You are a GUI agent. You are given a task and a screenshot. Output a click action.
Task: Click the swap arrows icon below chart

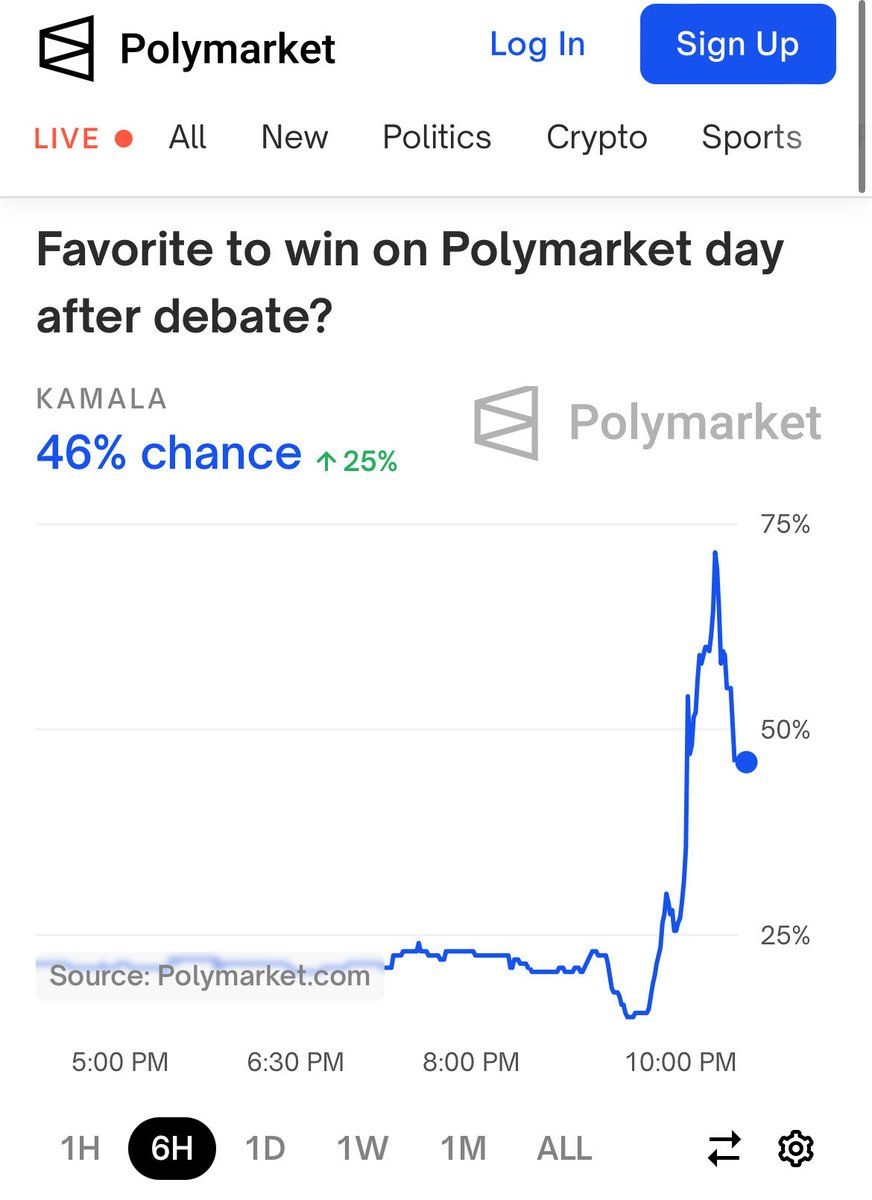[724, 1148]
